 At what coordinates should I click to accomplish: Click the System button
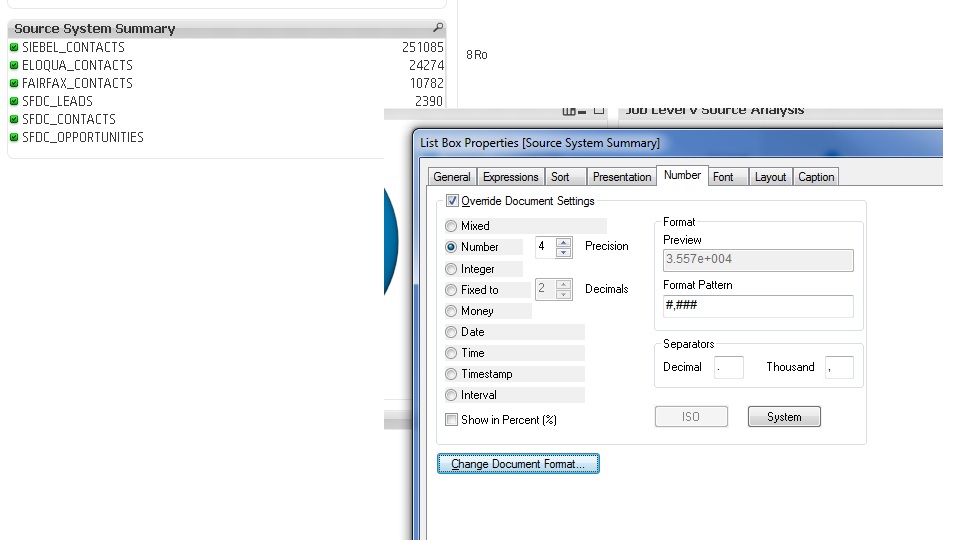(784, 416)
